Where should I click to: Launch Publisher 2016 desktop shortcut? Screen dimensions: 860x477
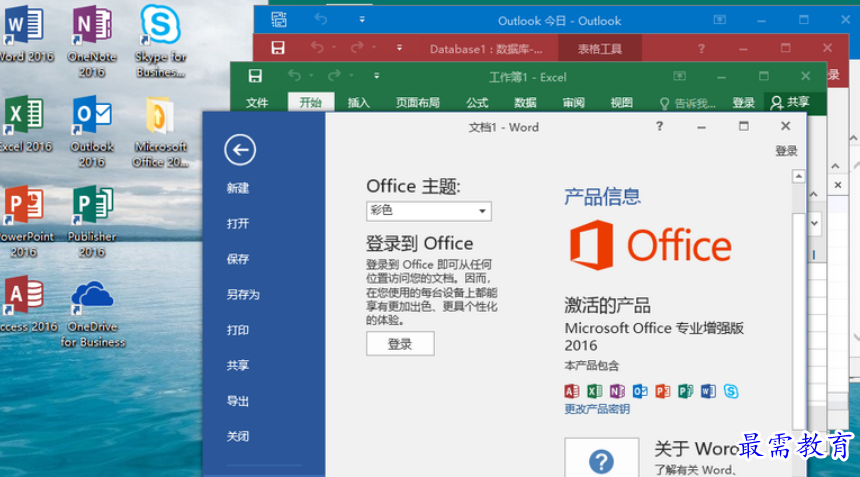pos(92,222)
